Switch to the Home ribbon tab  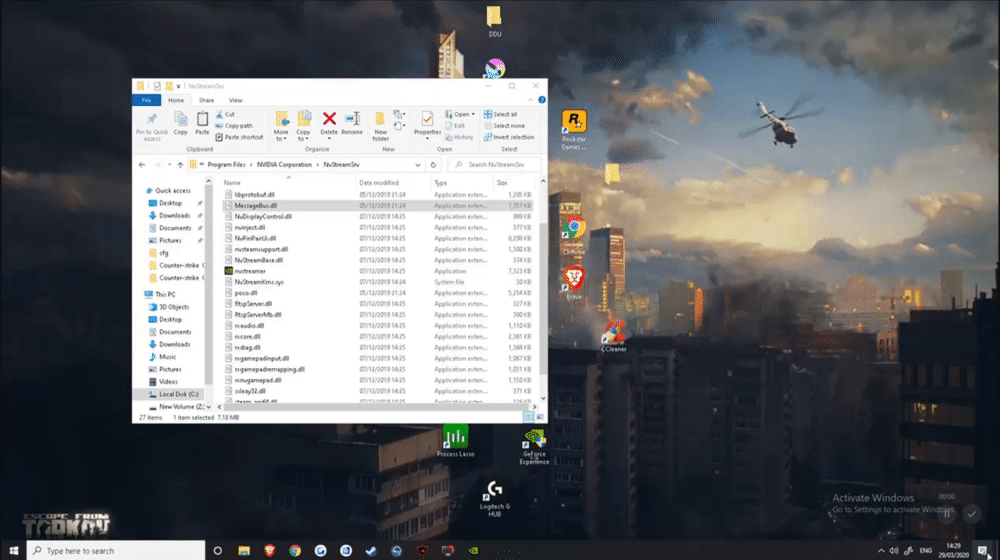(x=175, y=100)
